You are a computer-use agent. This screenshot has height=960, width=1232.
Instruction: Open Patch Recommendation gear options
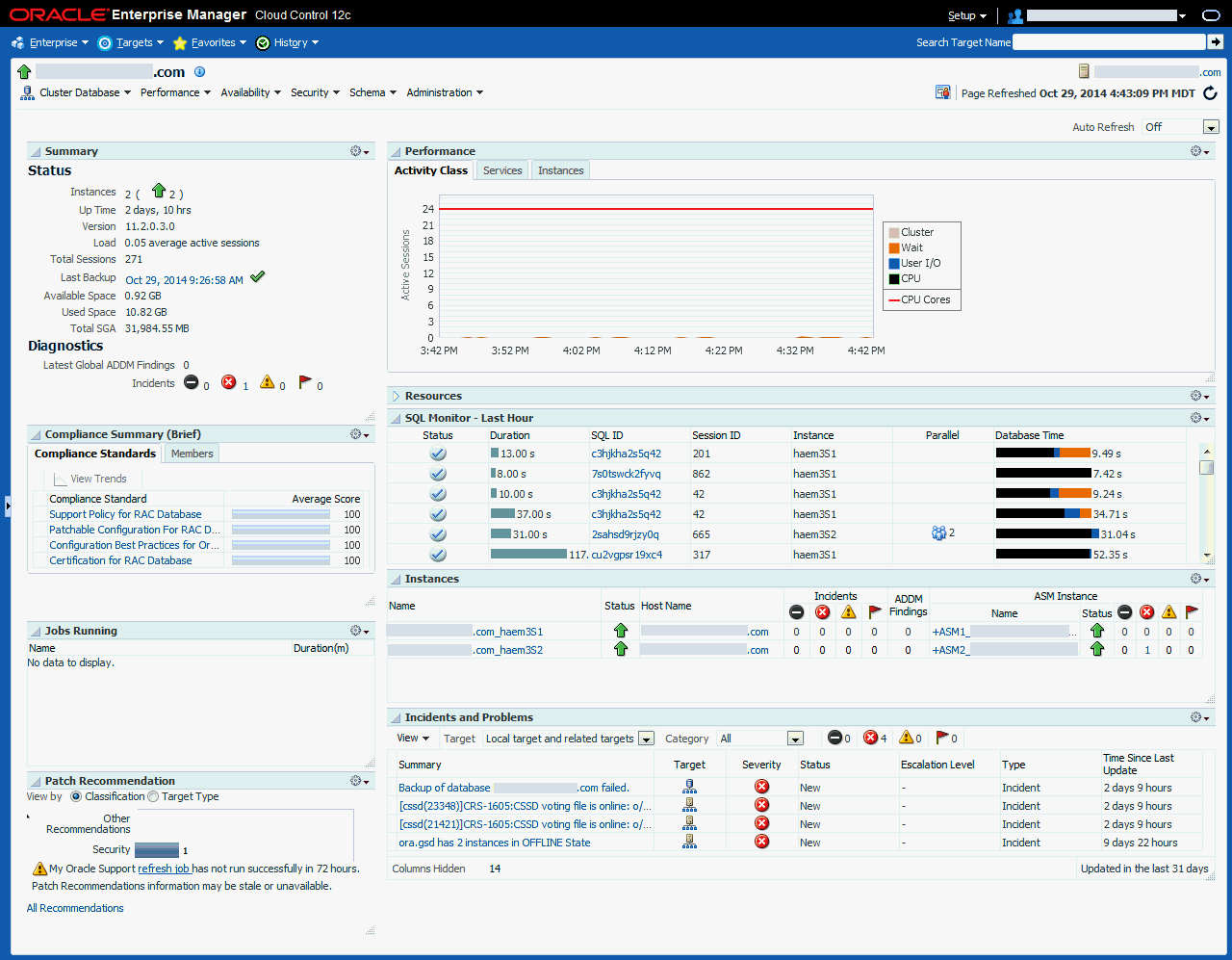tap(360, 781)
